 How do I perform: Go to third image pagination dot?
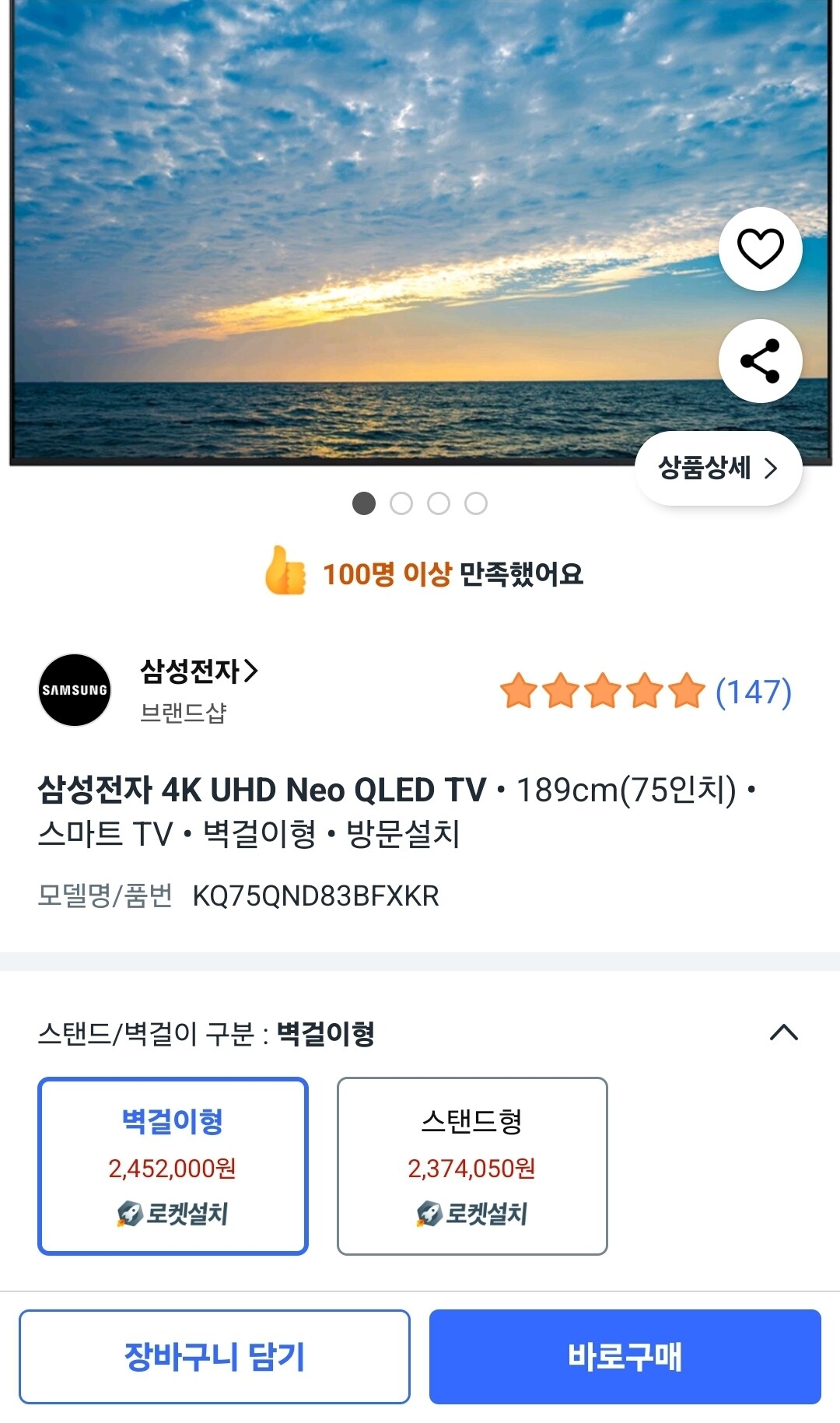click(439, 503)
